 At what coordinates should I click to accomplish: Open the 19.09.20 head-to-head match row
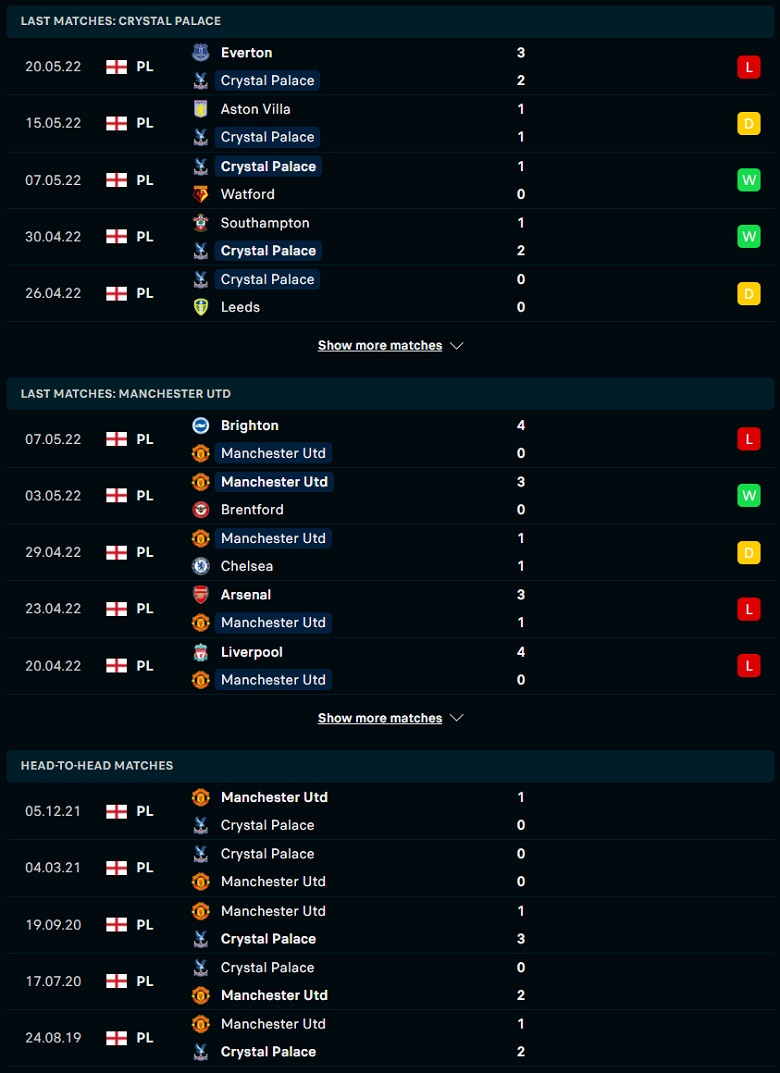tap(390, 925)
